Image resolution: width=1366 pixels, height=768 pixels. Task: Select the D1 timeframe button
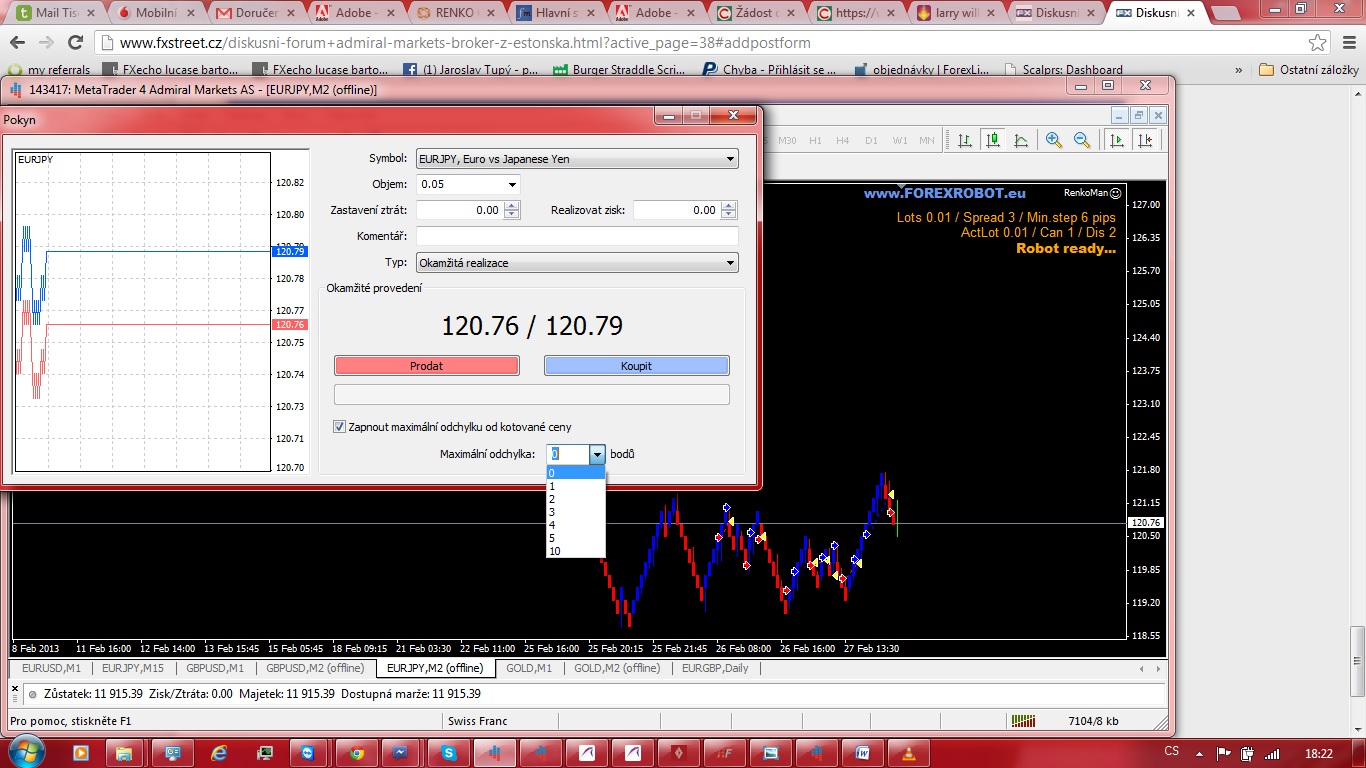871,140
